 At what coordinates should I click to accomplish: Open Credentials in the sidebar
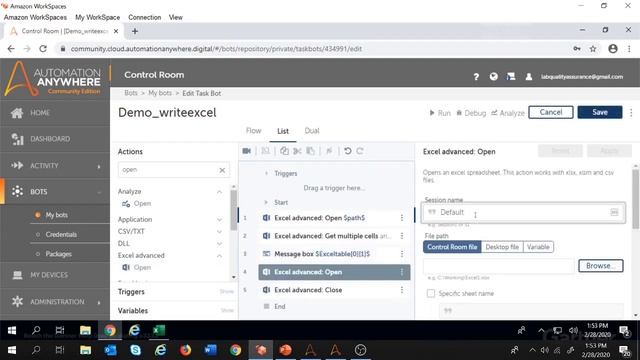tap(61, 234)
